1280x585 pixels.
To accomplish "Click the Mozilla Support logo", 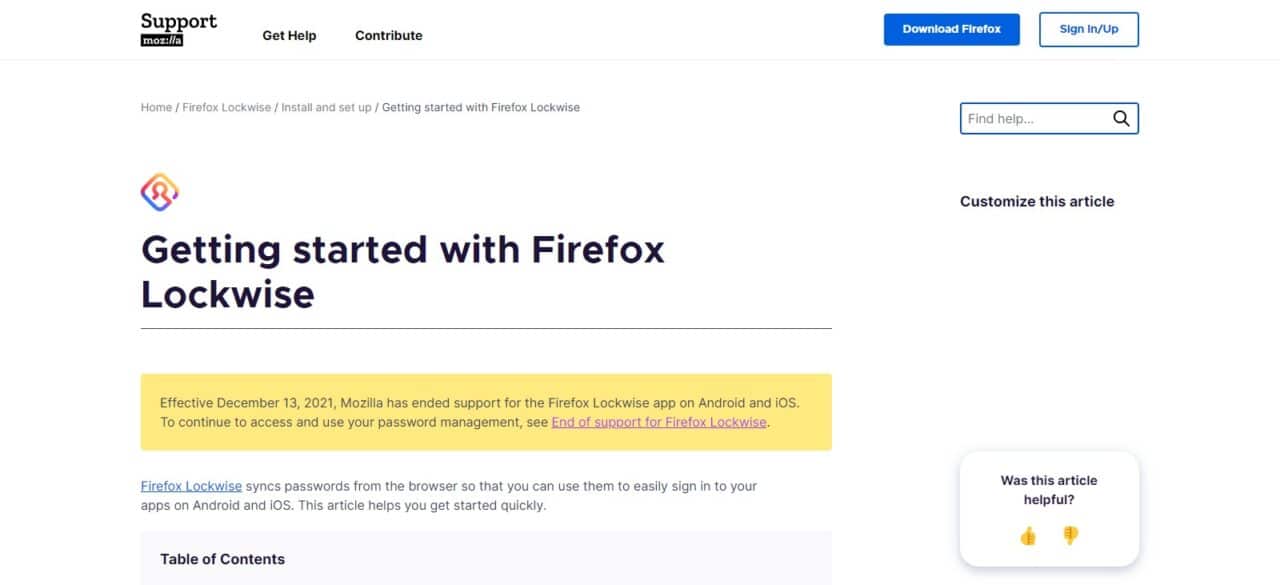I will [x=179, y=29].
